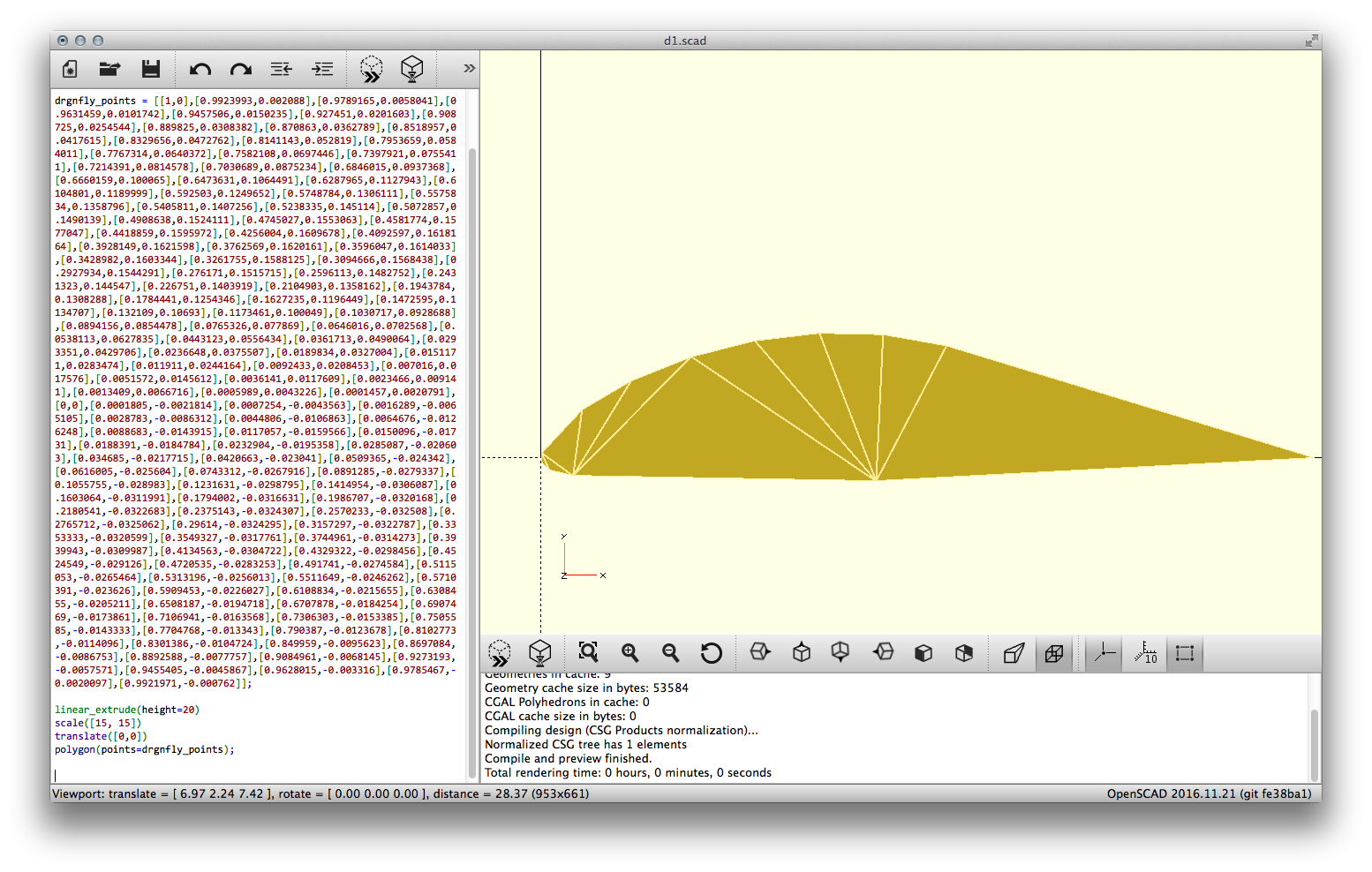This screenshot has width=1372, height=872.
Task: Unindent the selected code lines
Action: 282,69
